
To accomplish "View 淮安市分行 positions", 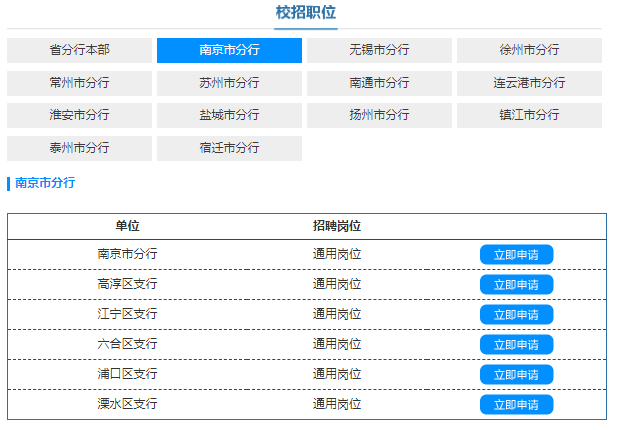I will (x=80, y=115).
